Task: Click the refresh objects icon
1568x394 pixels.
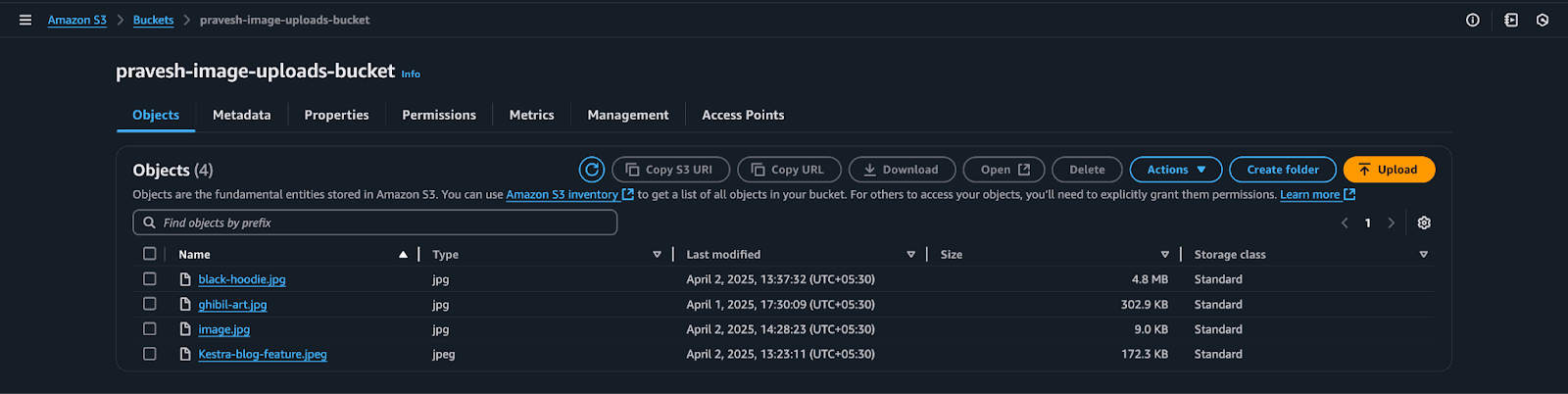Action: pos(592,170)
